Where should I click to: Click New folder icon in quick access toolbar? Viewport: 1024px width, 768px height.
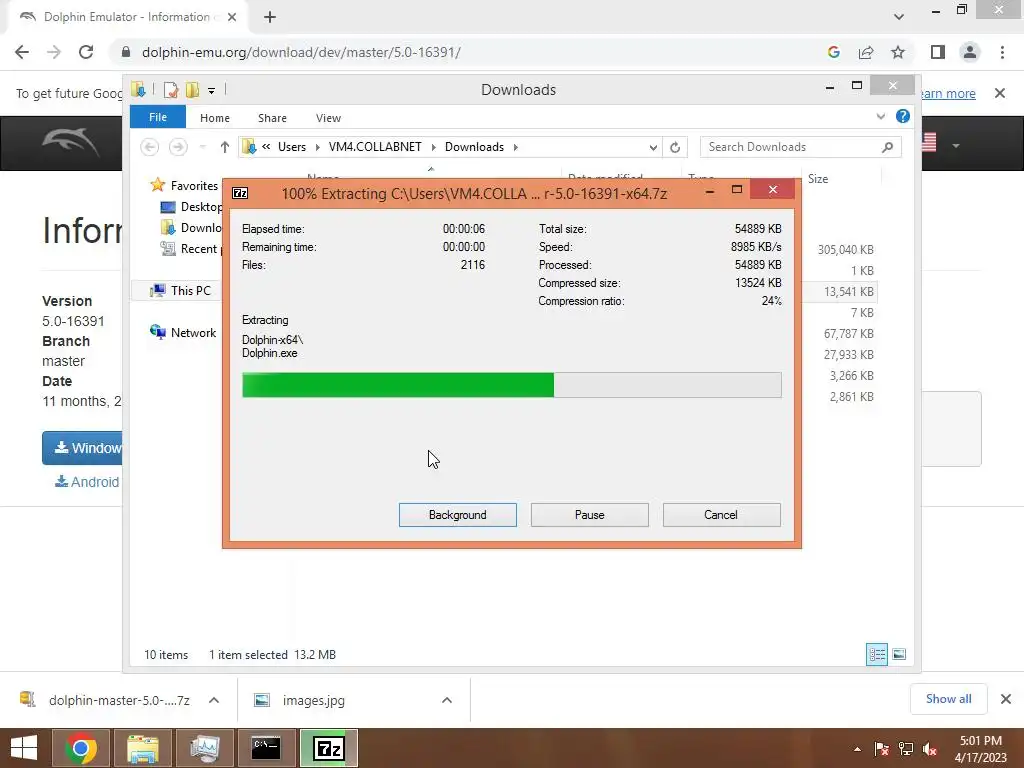click(192, 90)
